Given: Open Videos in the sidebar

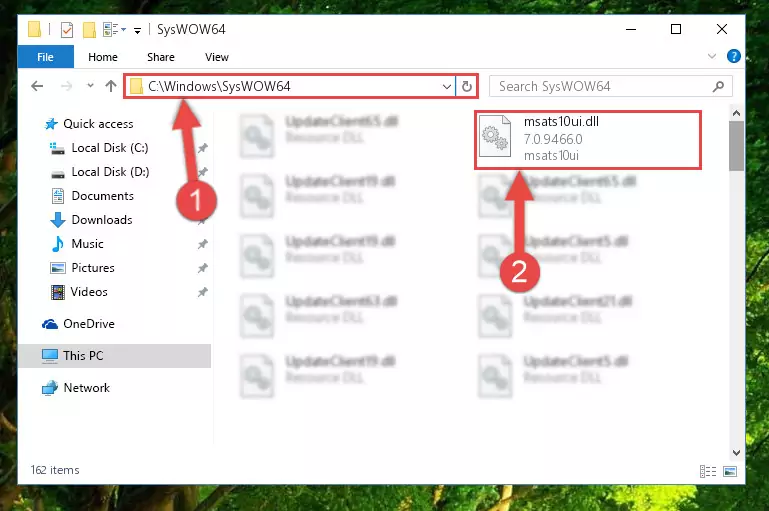Looking at the screenshot, I should coord(89,292).
